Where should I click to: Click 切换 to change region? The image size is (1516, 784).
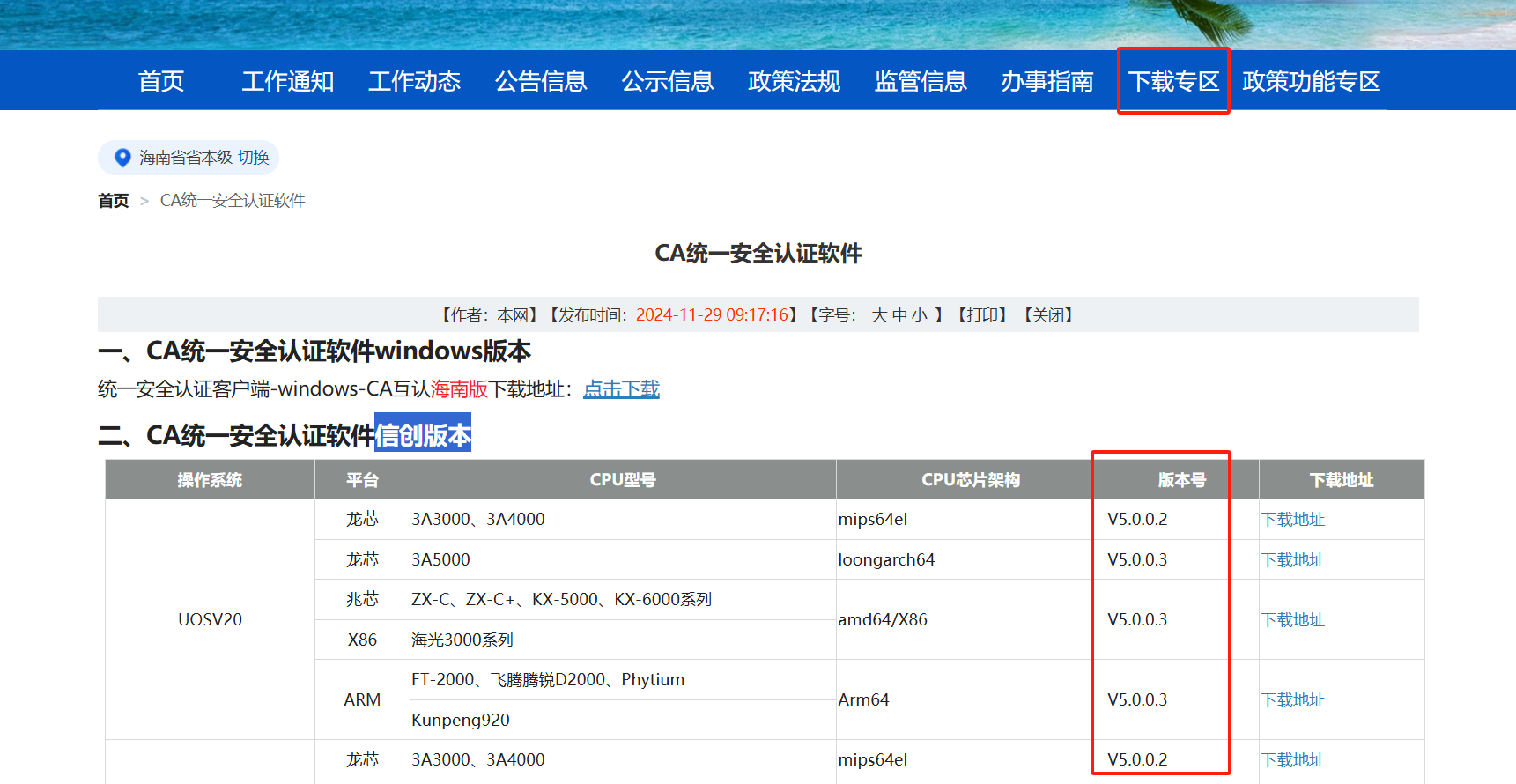tap(254, 158)
